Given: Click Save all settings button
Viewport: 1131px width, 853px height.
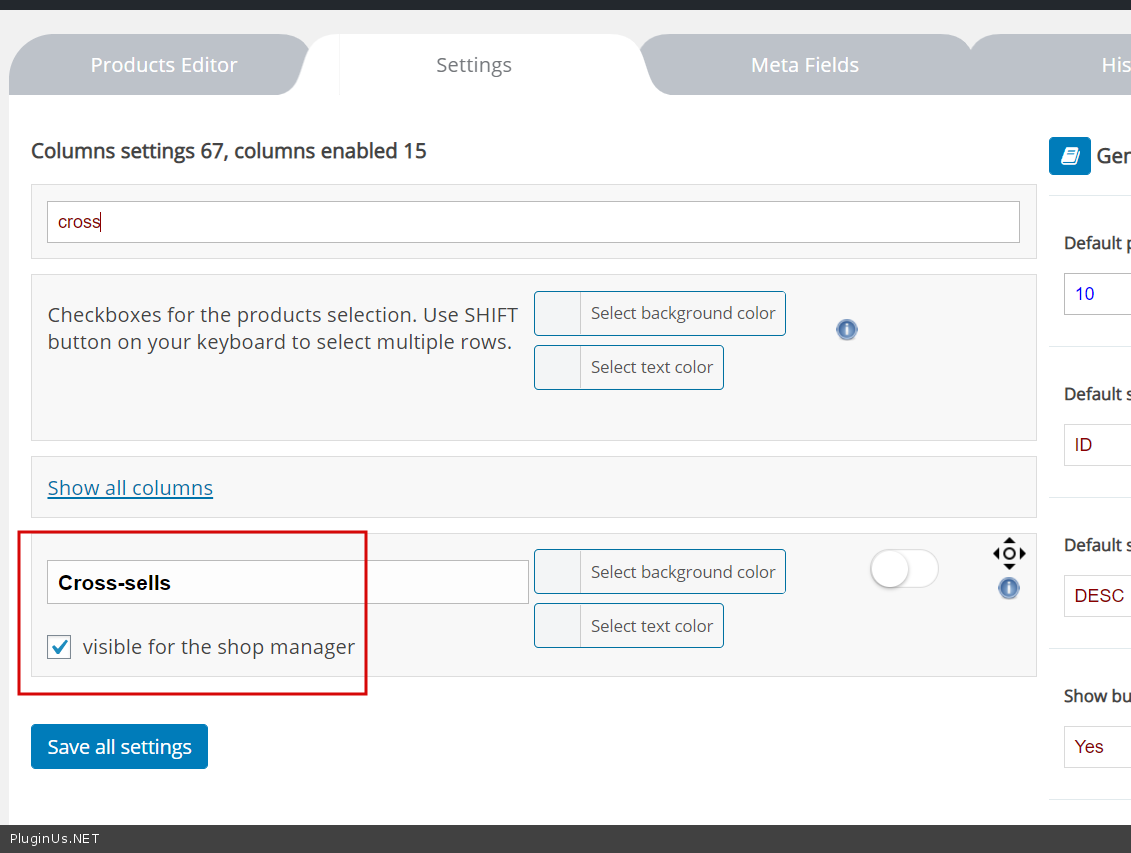Looking at the screenshot, I should click(x=119, y=747).
